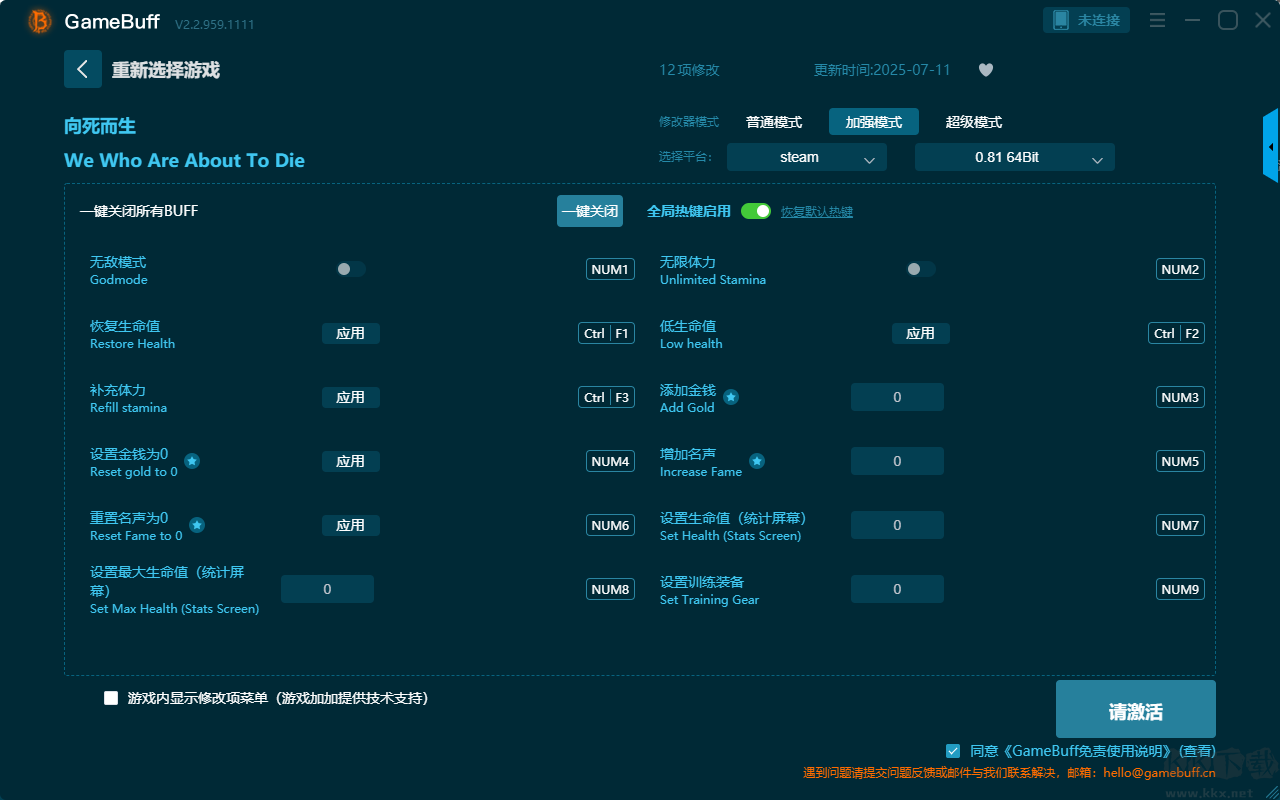Click the back arrow to reselect game
This screenshot has height=800, width=1280.
coord(82,69)
